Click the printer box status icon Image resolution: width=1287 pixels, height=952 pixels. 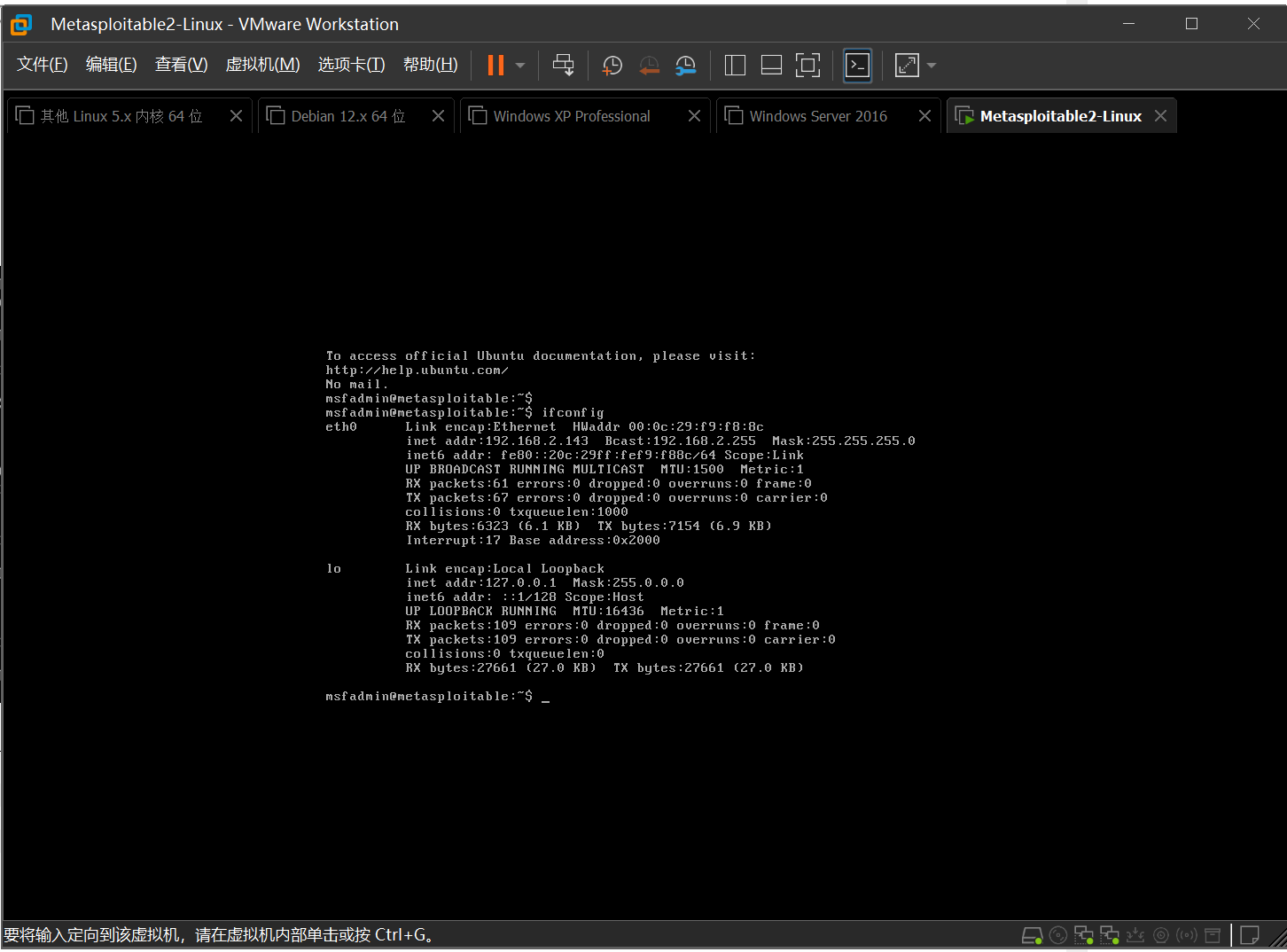click(1212, 935)
